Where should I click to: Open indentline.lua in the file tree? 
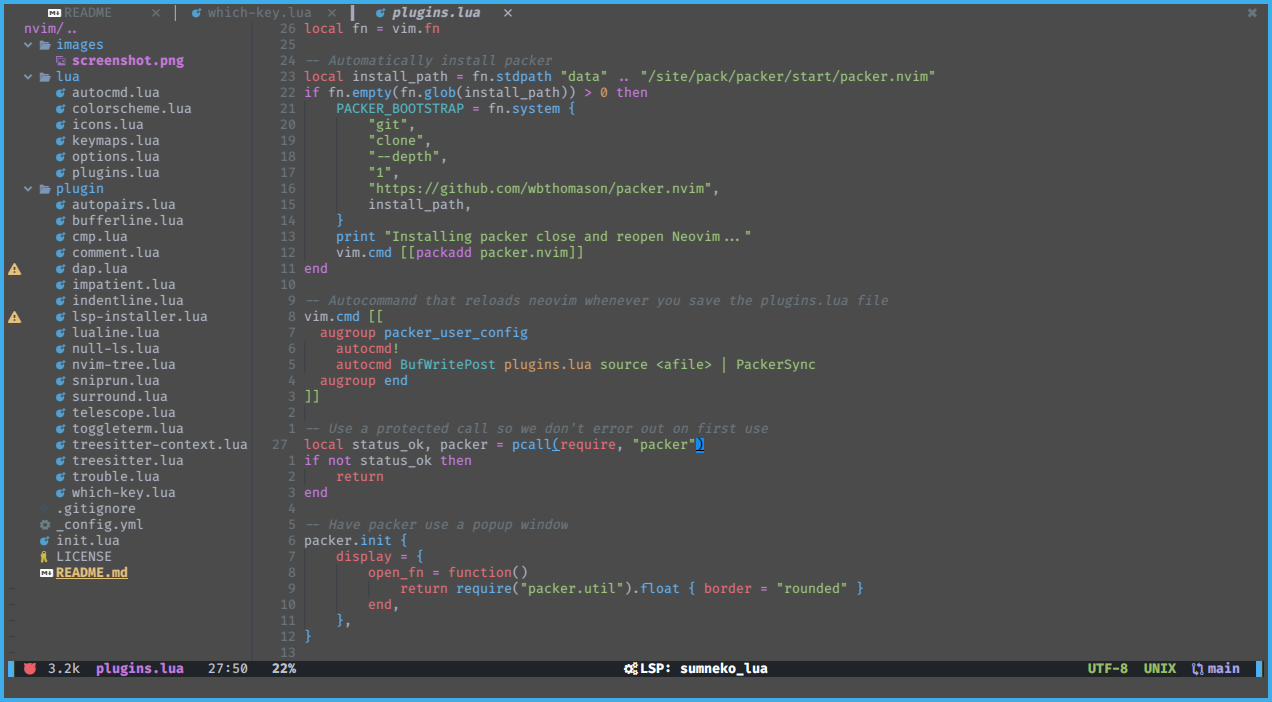[127, 301]
